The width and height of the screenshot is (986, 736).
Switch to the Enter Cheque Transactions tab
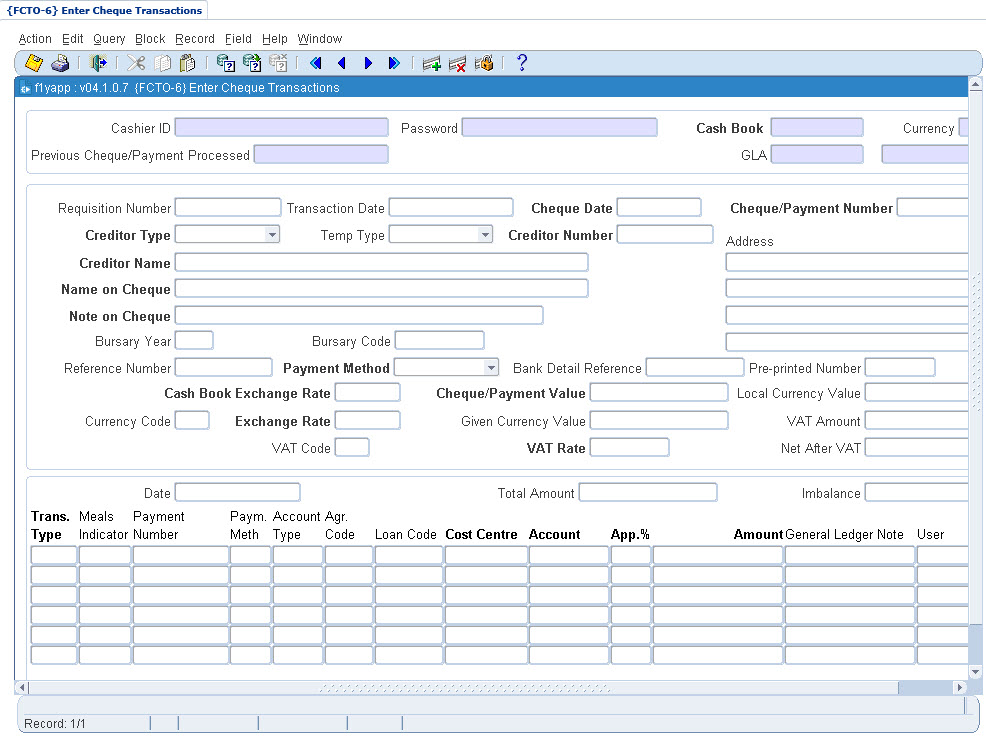105,10
